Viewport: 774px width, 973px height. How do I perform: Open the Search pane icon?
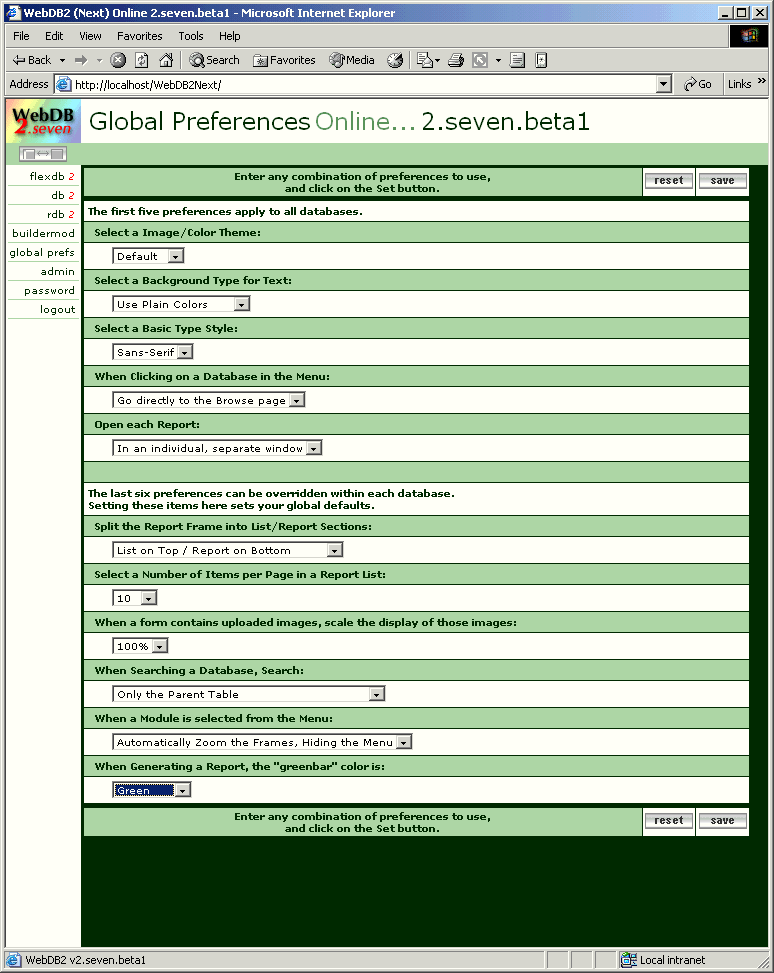214,60
